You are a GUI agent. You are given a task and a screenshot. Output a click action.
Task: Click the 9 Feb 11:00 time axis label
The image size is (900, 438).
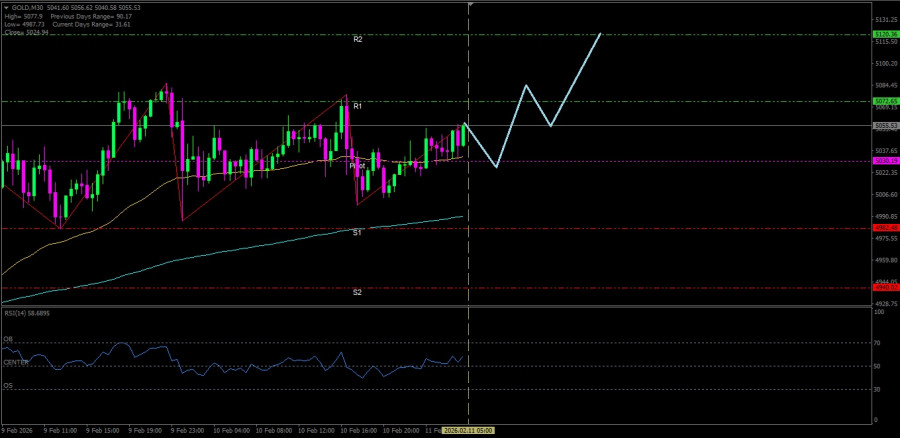click(62, 431)
